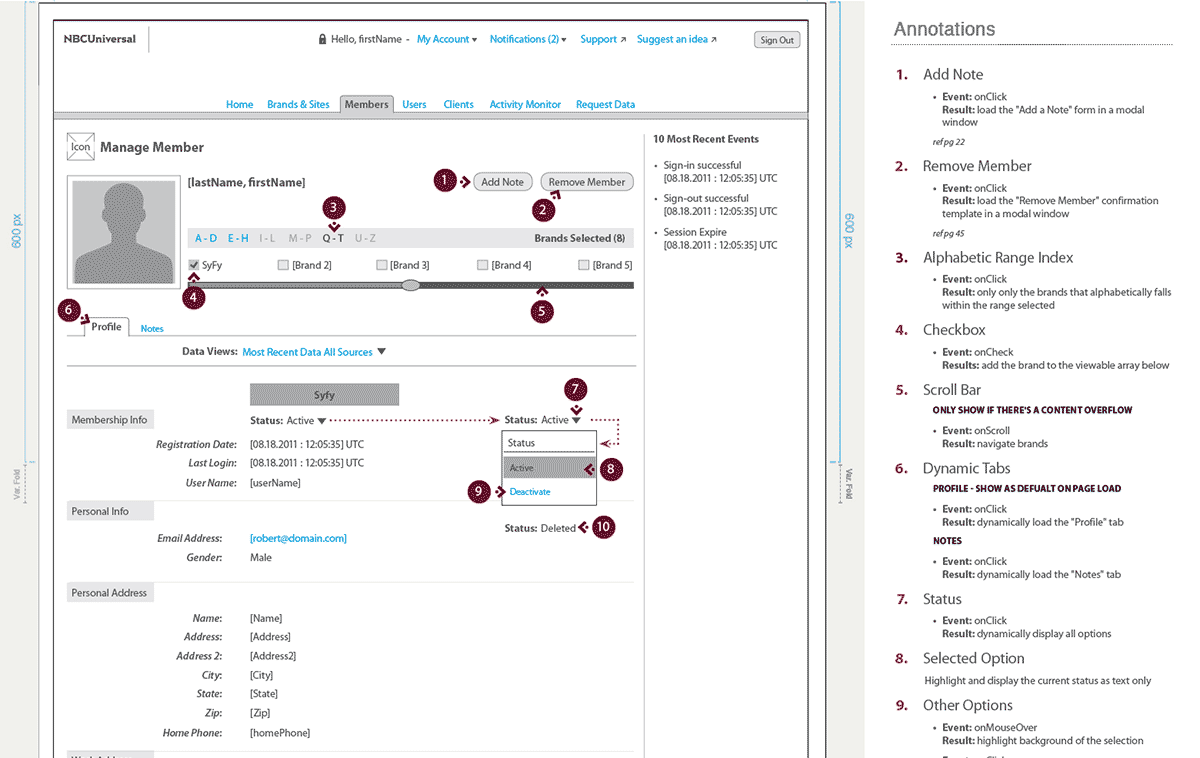Click the brands horizontal scroll bar handle

pyautogui.click(x=410, y=286)
